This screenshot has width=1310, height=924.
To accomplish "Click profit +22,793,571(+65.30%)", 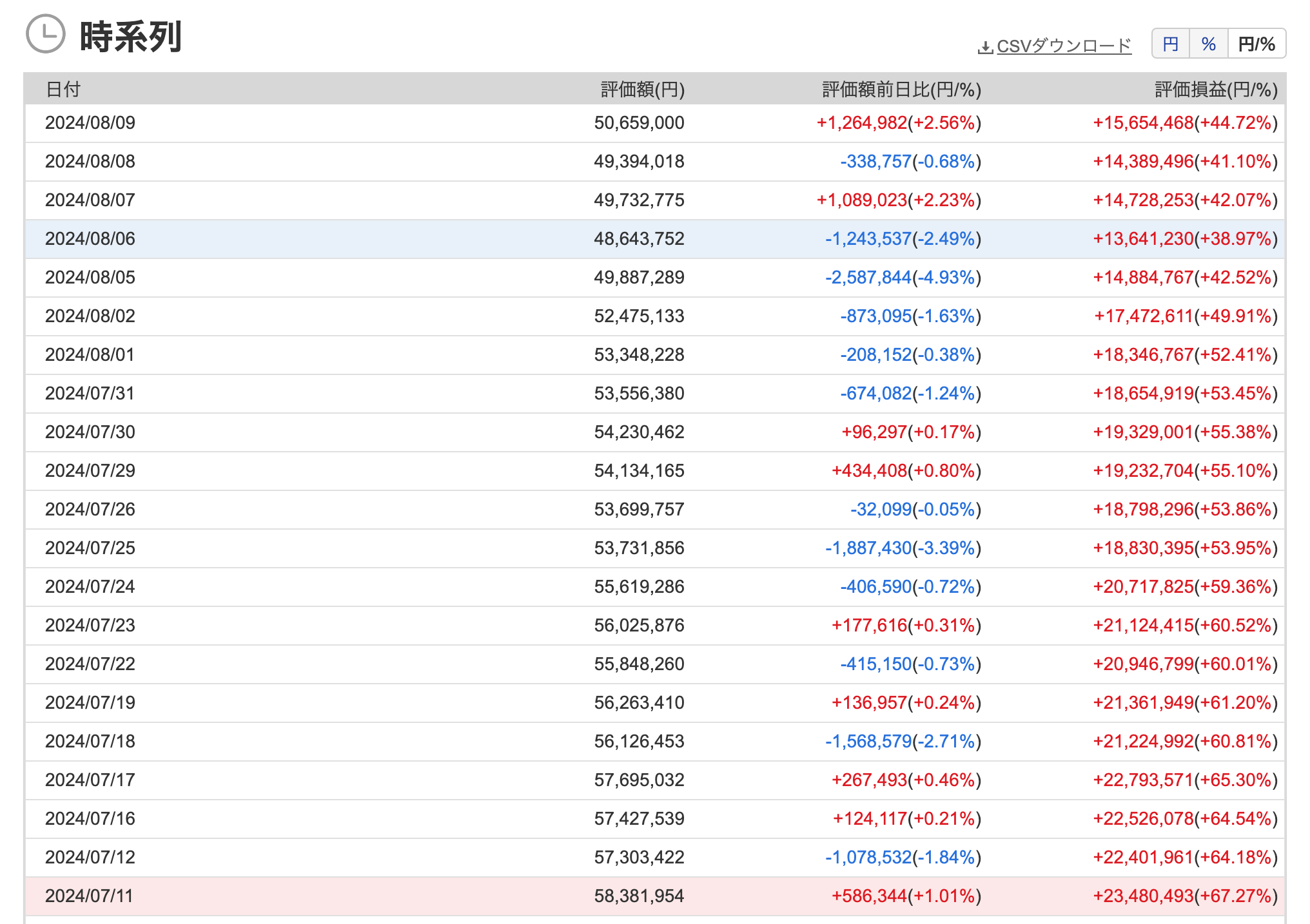I will tap(1186, 780).
